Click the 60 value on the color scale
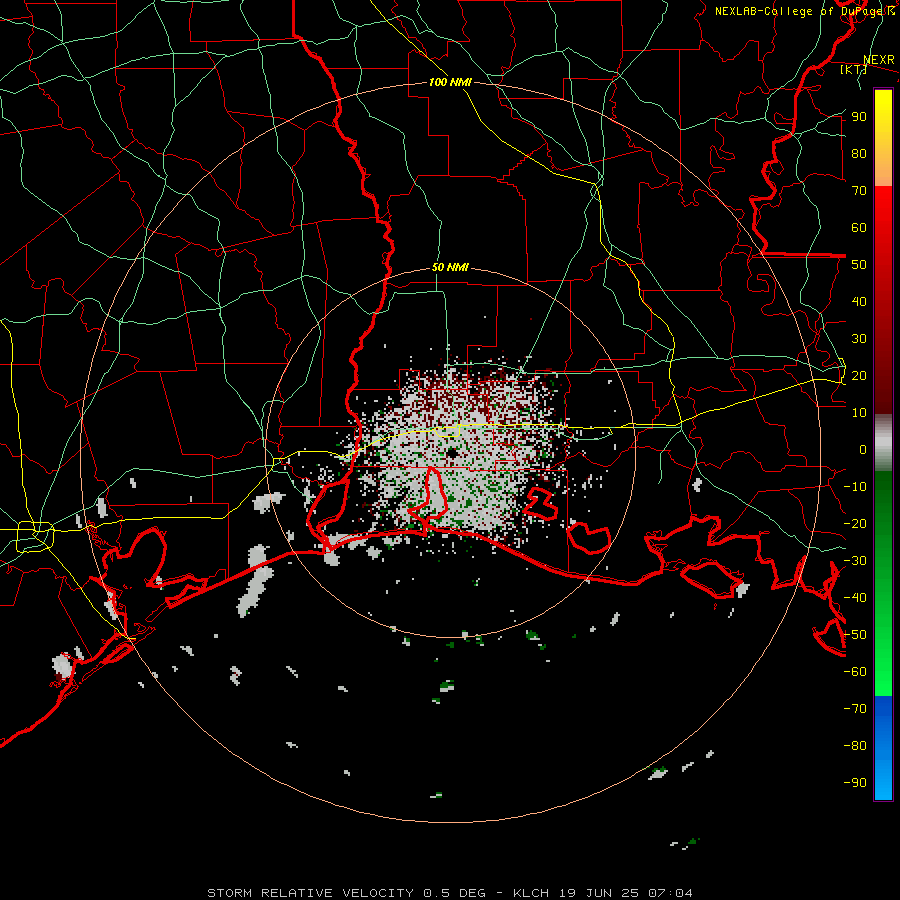 [859, 228]
